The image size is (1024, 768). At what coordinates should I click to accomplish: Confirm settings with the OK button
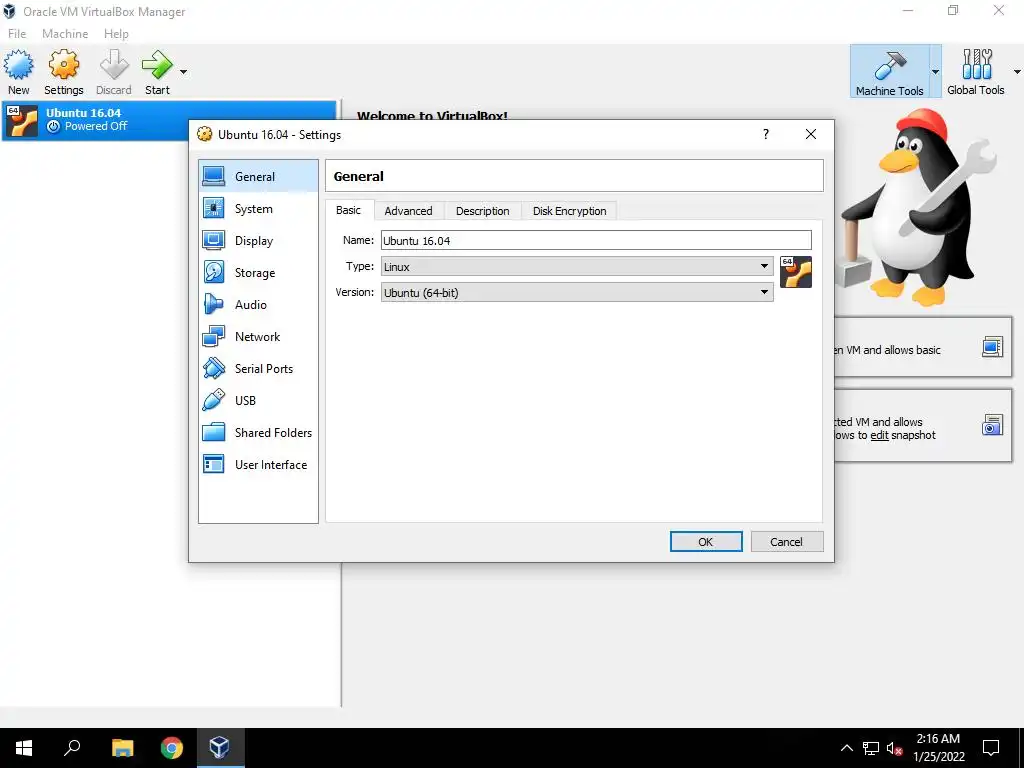pyautogui.click(x=706, y=541)
